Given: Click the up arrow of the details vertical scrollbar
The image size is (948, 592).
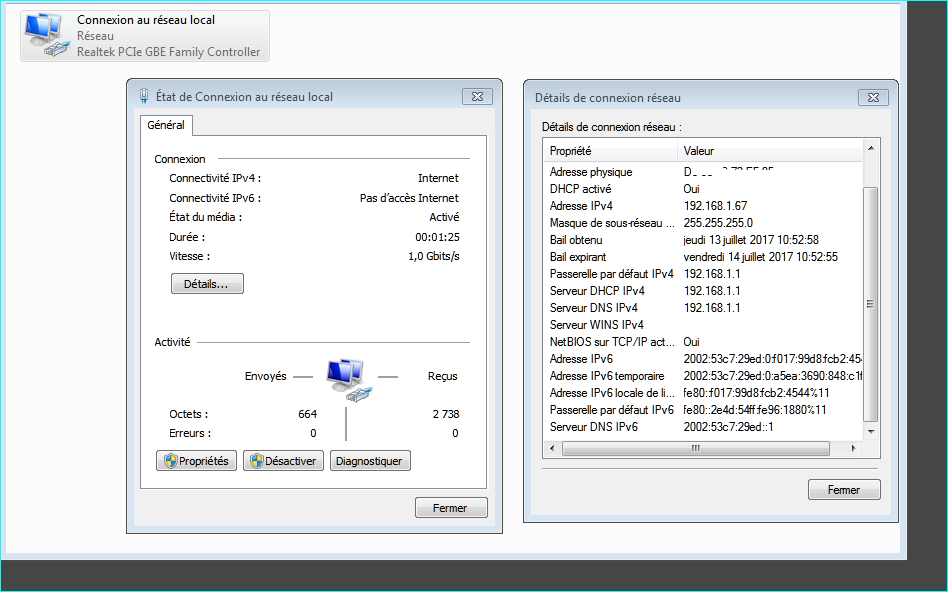Looking at the screenshot, I should click(x=870, y=149).
